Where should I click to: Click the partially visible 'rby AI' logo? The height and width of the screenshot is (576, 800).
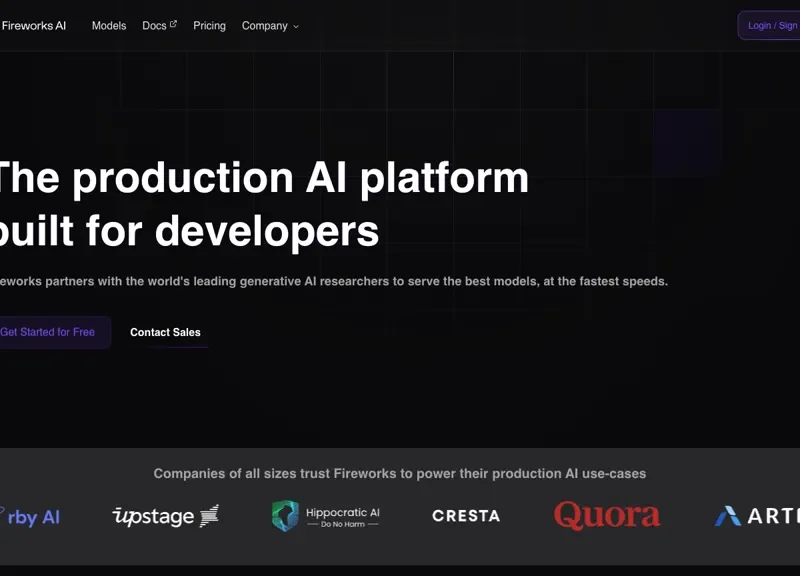coord(32,517)
